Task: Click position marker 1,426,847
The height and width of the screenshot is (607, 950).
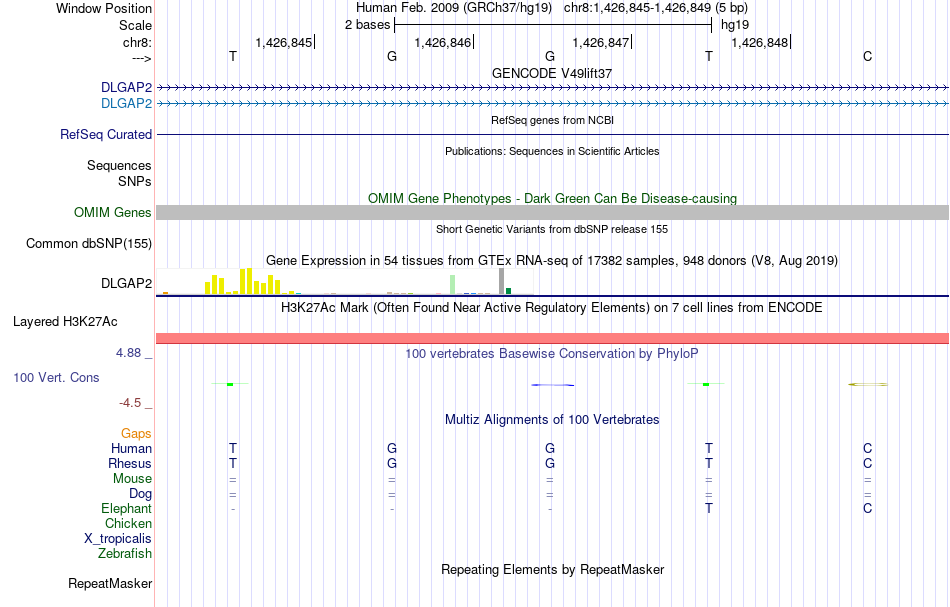Action: point(601,42)
